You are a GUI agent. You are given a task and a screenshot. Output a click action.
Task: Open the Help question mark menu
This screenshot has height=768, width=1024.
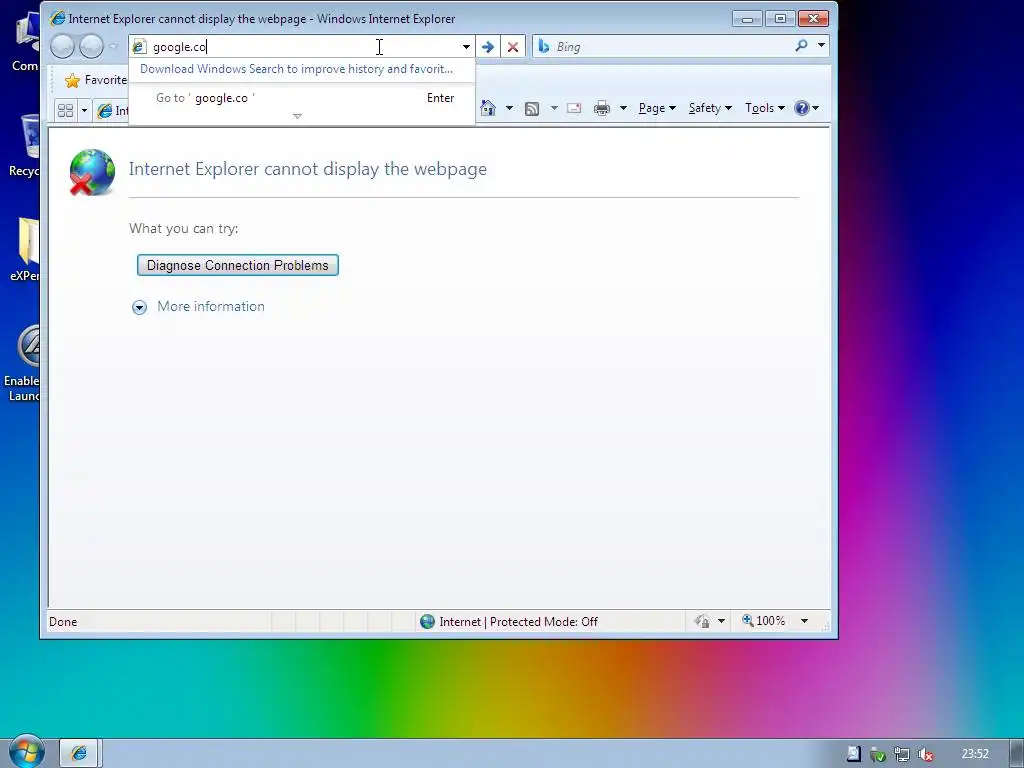[807, 108]
